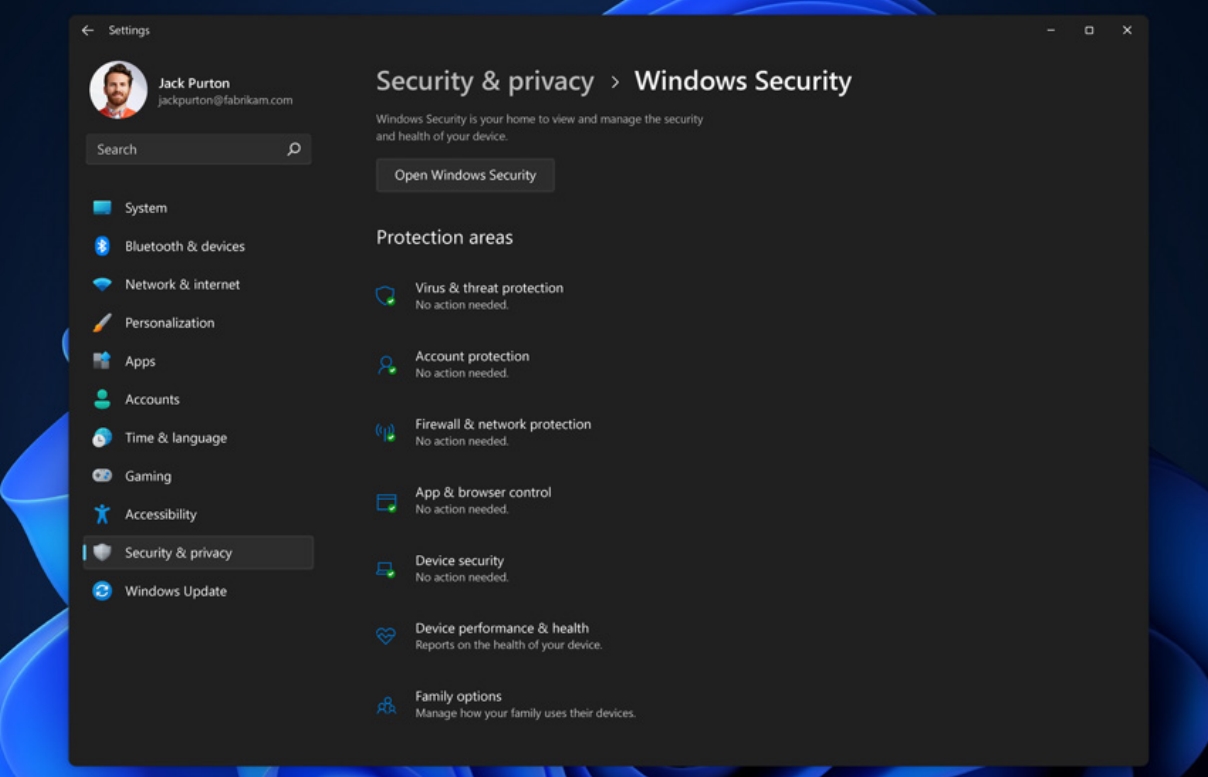
Task: Open Network & internet settings
Action: coord(182,285)
